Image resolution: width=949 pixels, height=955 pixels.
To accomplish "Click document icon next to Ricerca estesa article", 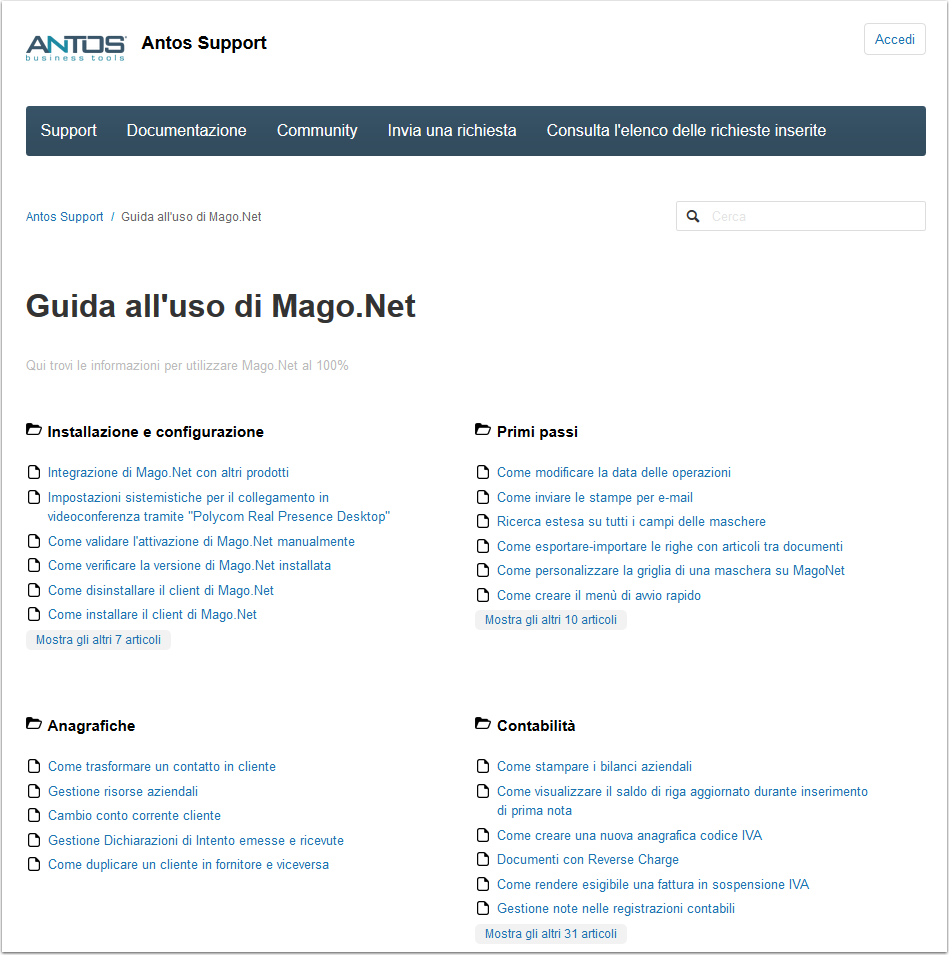I will (483, 521).
